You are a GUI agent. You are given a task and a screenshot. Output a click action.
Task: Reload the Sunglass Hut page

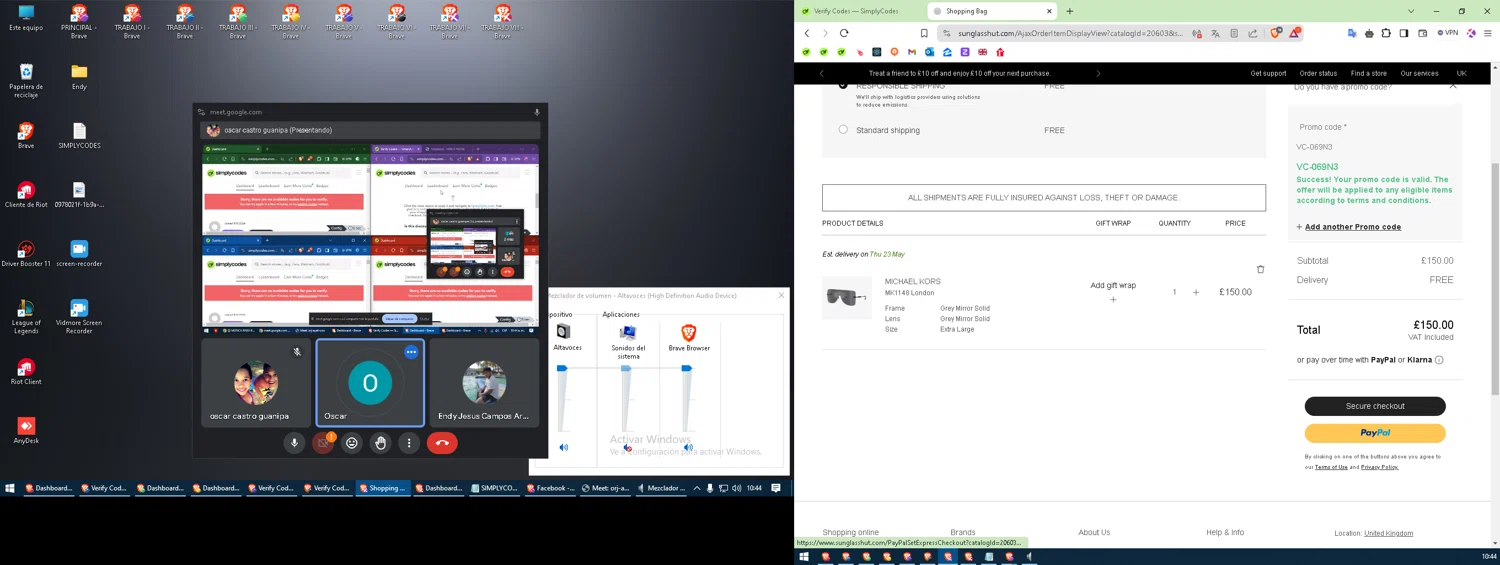[x=844, y=33]
